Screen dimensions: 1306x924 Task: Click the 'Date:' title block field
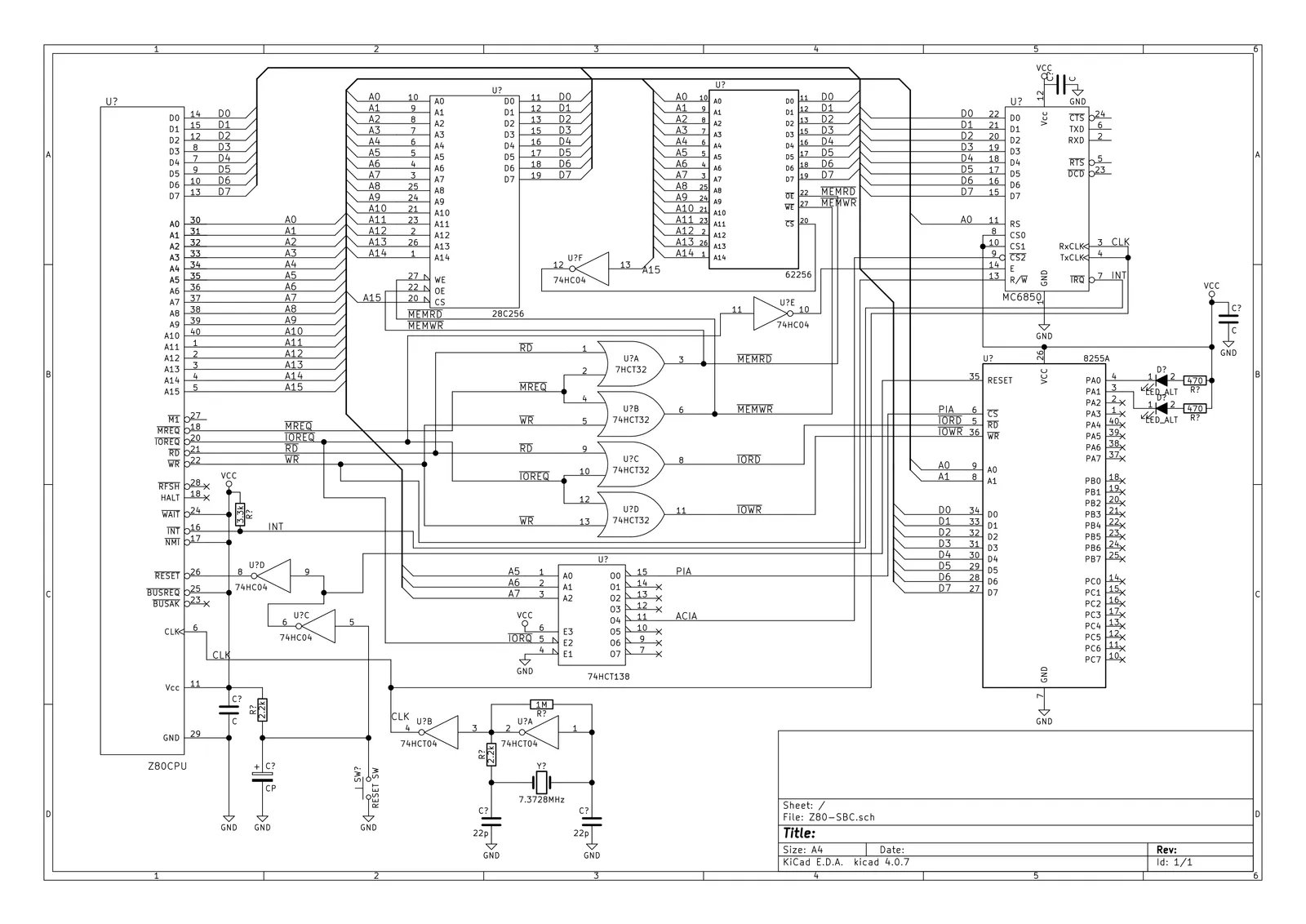click(x=891, y=850)
